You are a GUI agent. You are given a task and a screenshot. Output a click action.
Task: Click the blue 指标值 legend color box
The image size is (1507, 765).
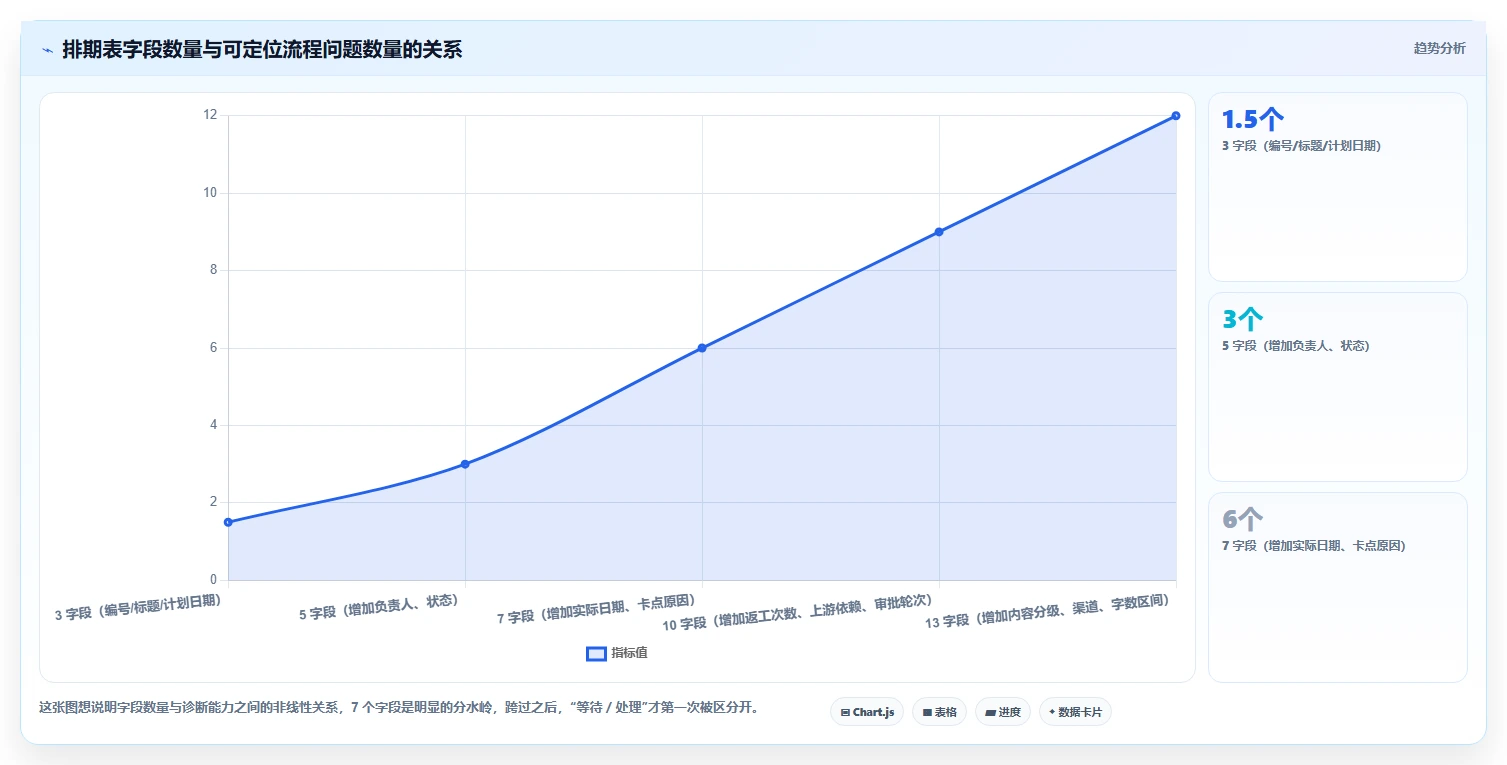596,653
